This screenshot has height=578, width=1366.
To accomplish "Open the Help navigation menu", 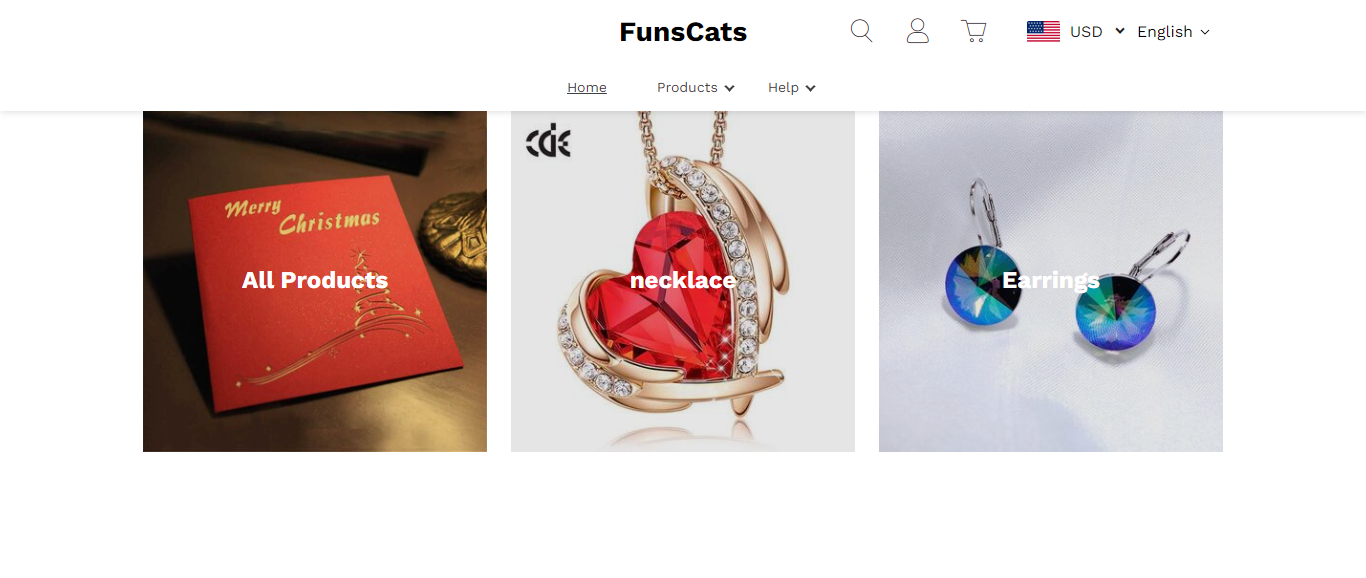I will point(783,88).
